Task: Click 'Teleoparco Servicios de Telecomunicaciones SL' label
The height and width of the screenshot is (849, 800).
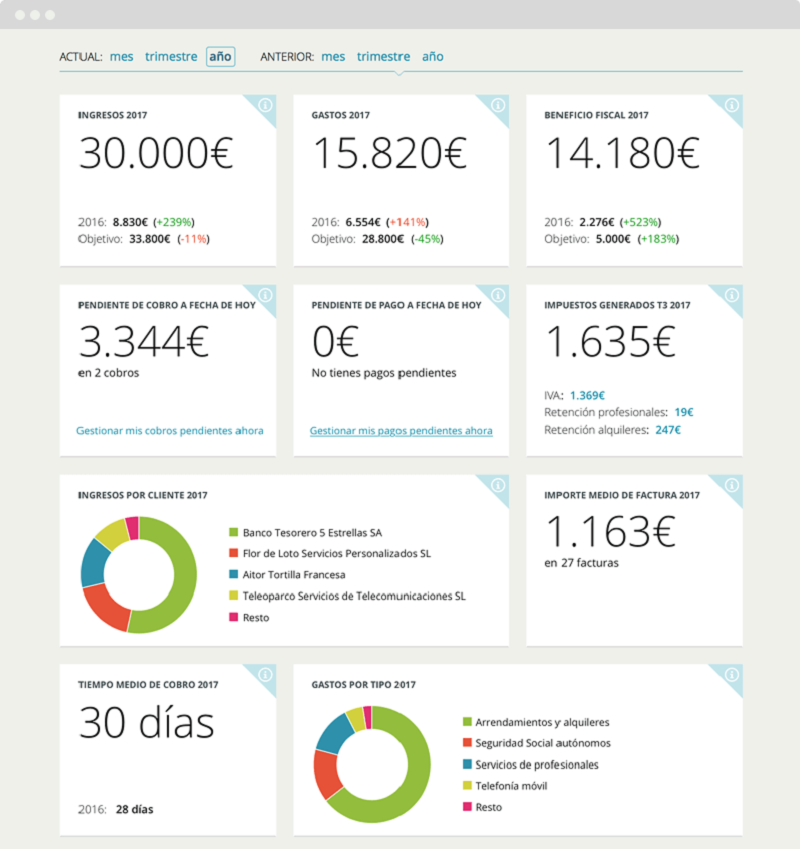Action: (x=354, y=596)
